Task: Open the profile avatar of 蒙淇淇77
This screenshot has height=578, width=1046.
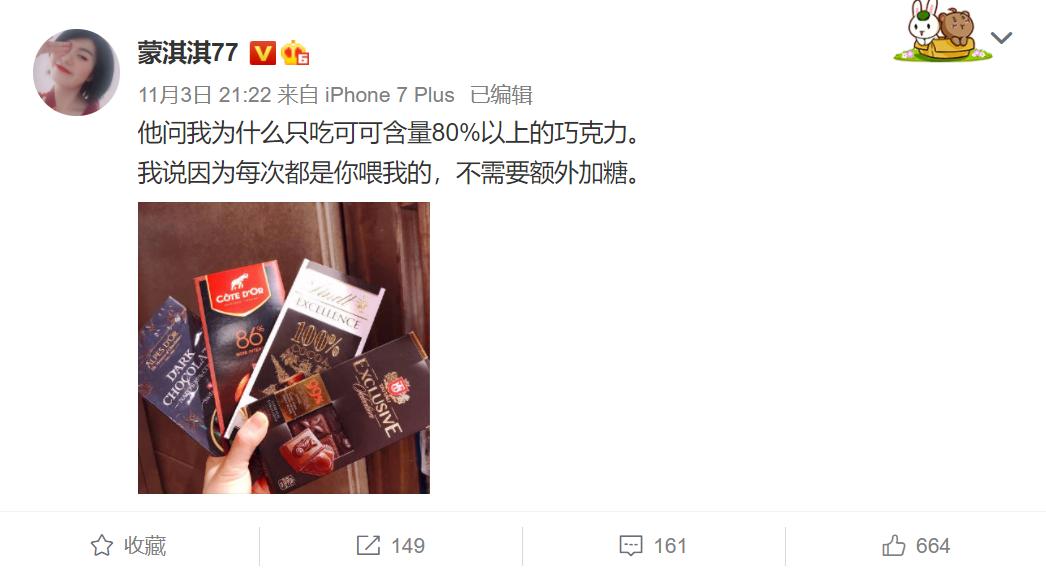Action: pos(76,72)
